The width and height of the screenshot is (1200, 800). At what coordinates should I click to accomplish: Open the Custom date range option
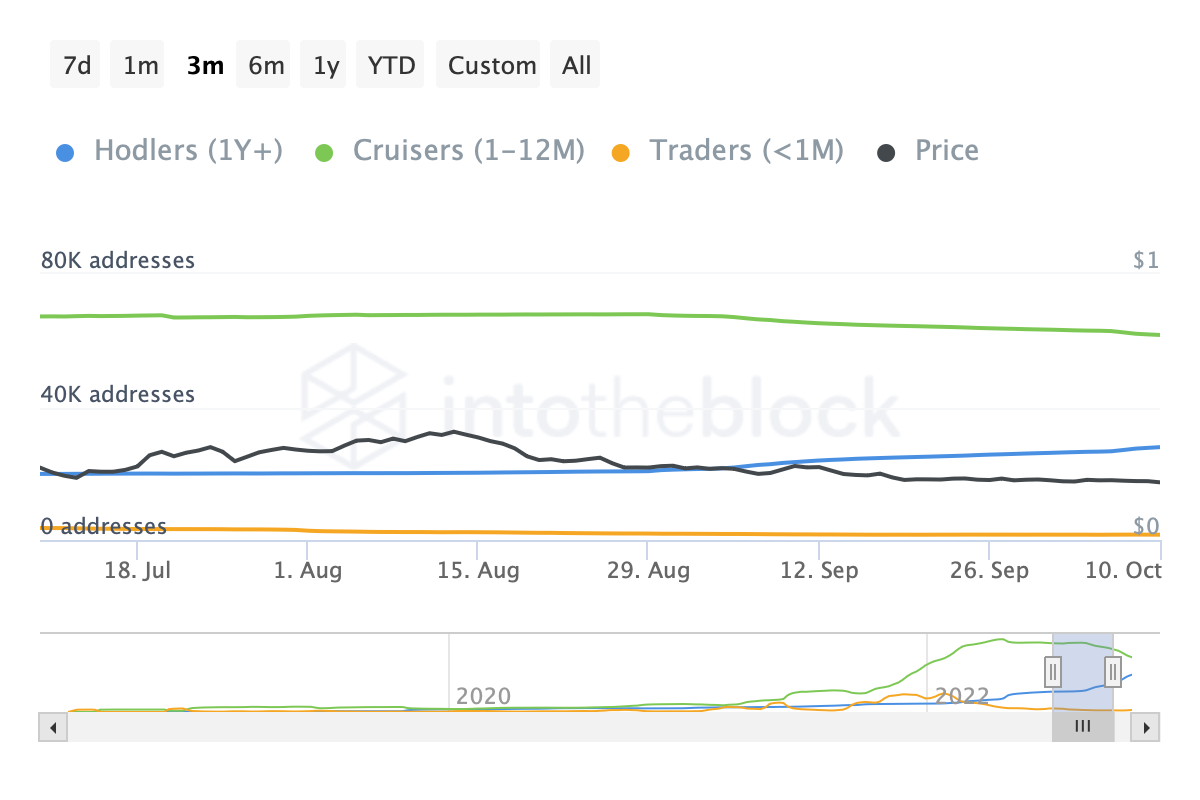click(x=492, y=66)
